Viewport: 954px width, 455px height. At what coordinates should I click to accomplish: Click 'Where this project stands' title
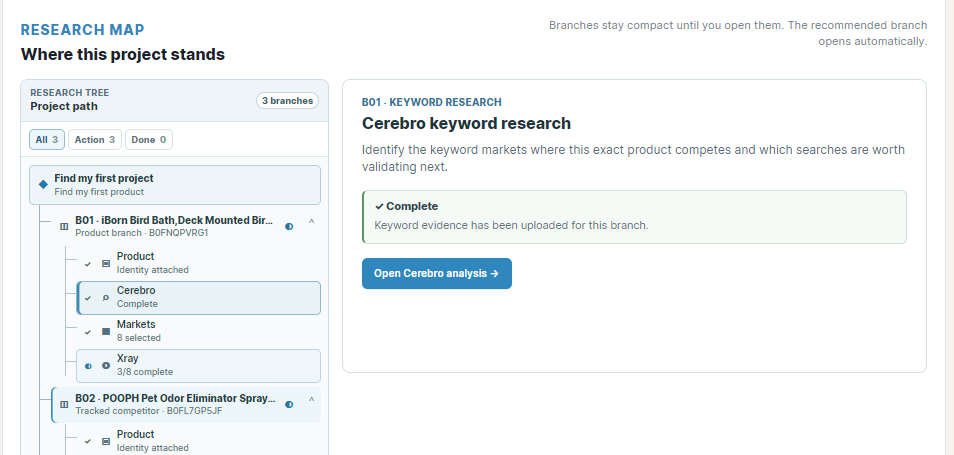(x=123, y=54)
